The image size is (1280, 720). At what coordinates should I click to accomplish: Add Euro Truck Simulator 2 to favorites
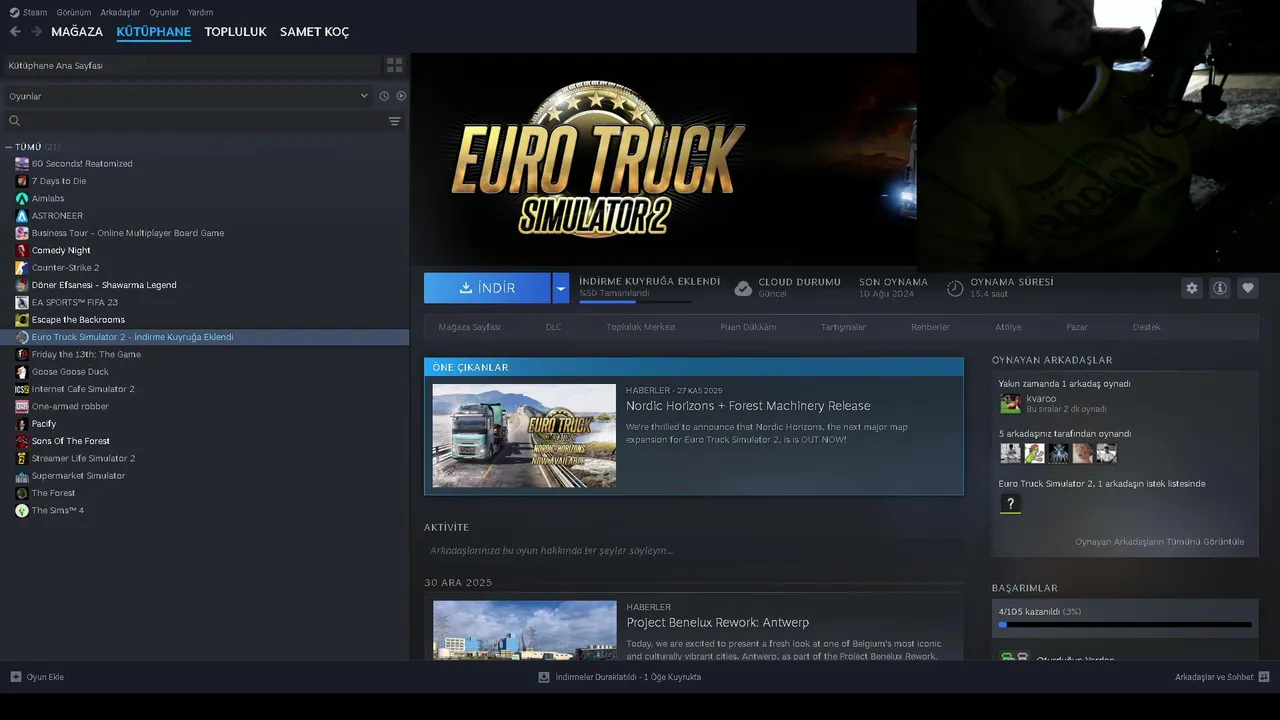tap(1248, 288)
